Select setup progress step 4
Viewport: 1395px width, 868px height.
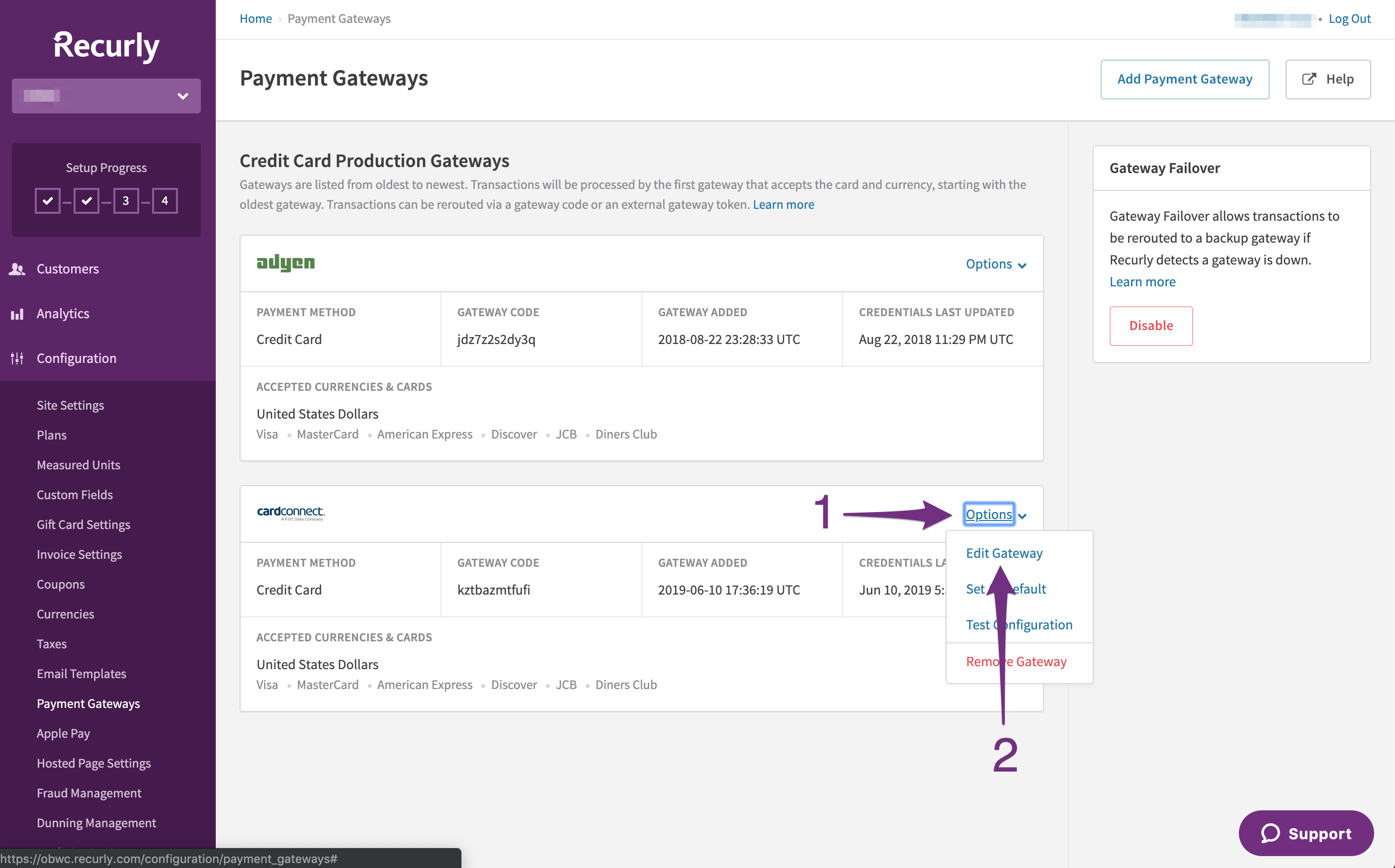coord(165,201)
